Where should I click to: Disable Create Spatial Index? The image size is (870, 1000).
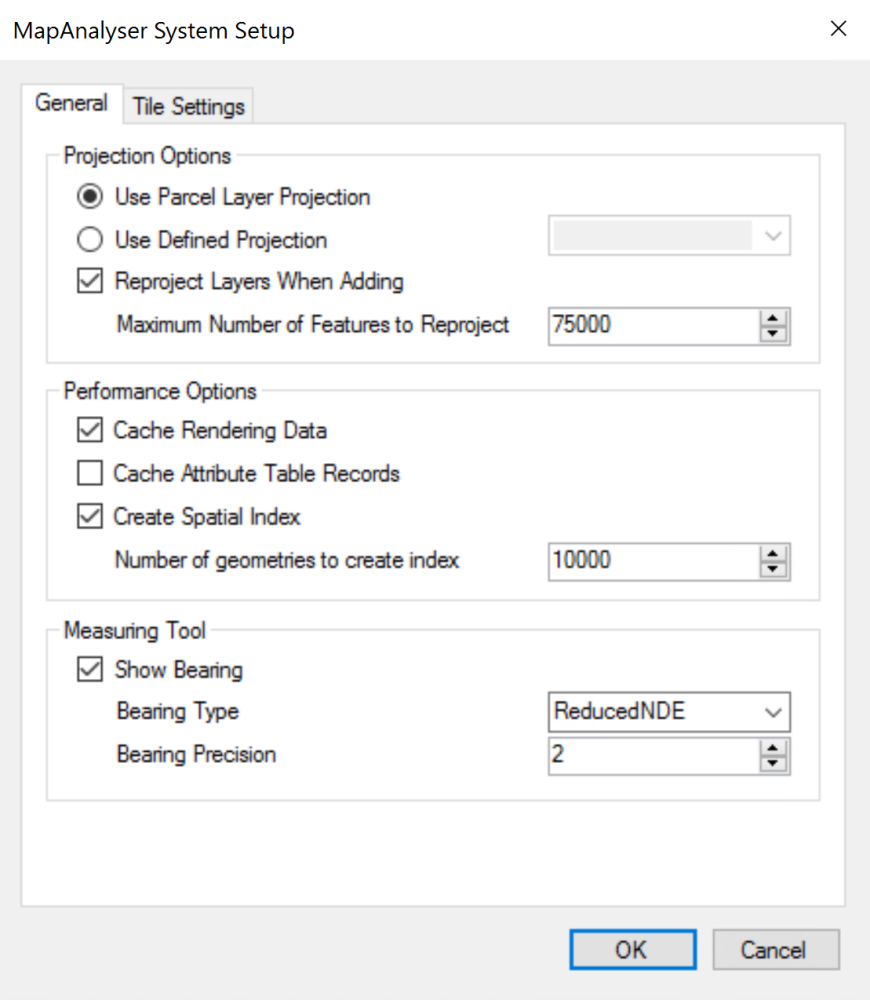pyautogui.click(x=89, y=516)
